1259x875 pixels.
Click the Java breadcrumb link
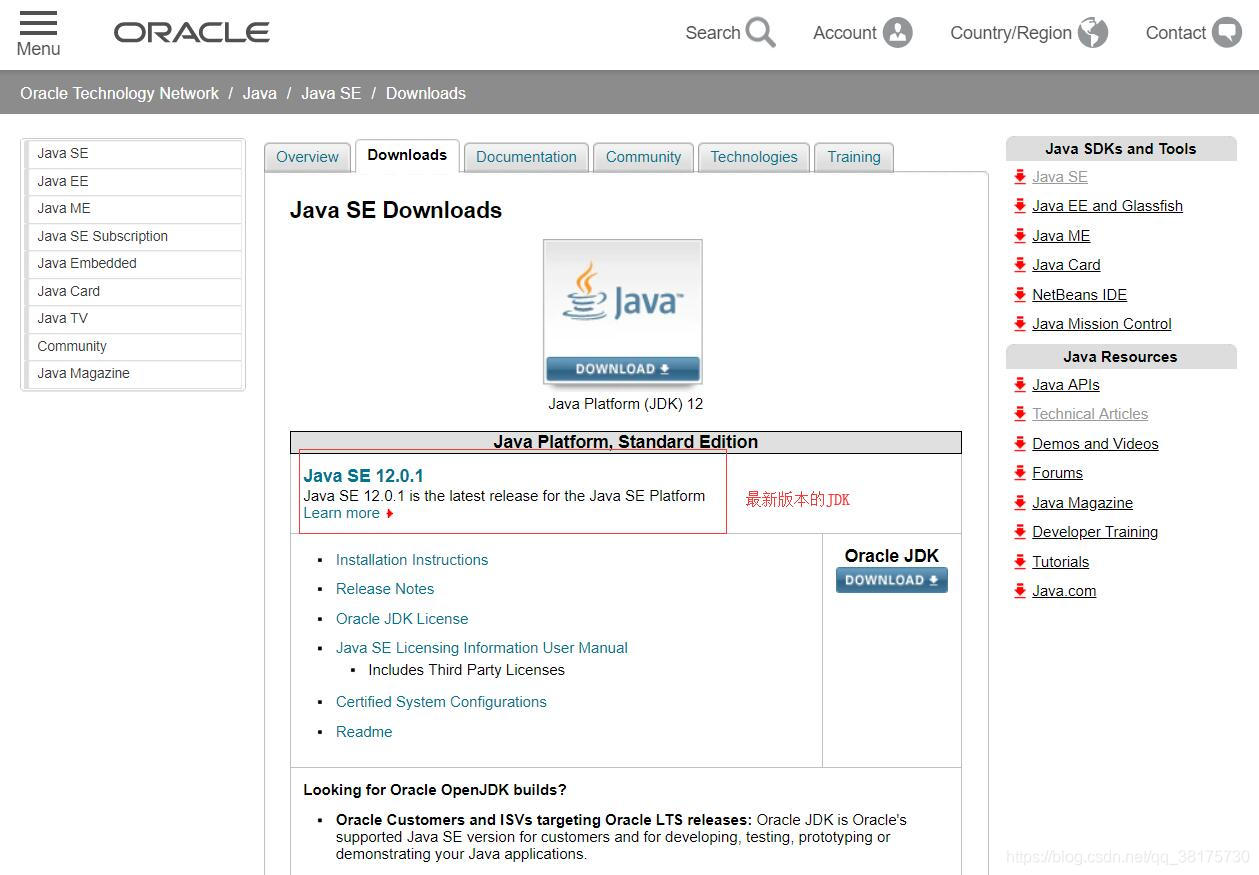[259, 93]
